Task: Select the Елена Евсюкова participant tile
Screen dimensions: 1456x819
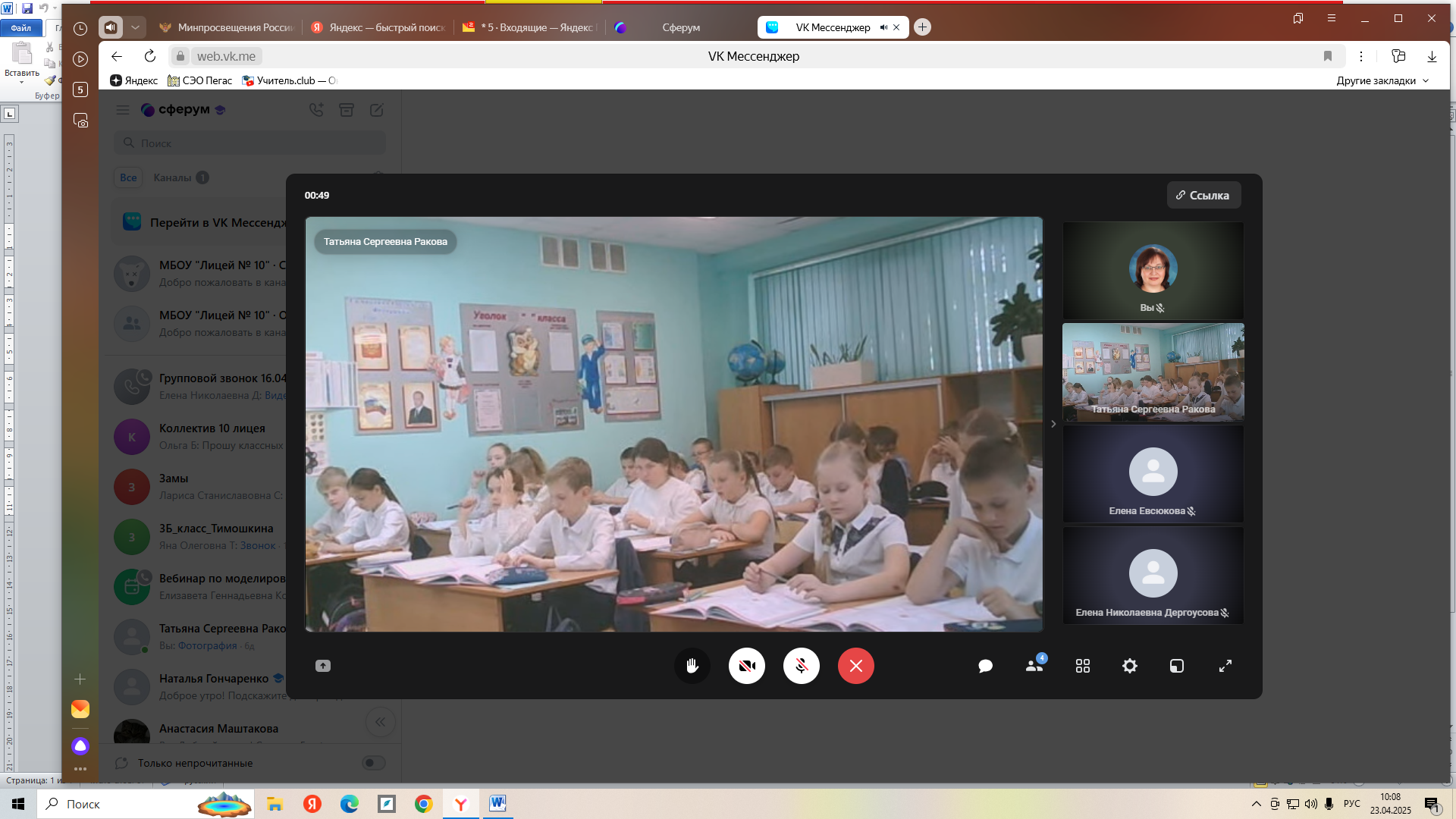Action: coord(1153,473)
